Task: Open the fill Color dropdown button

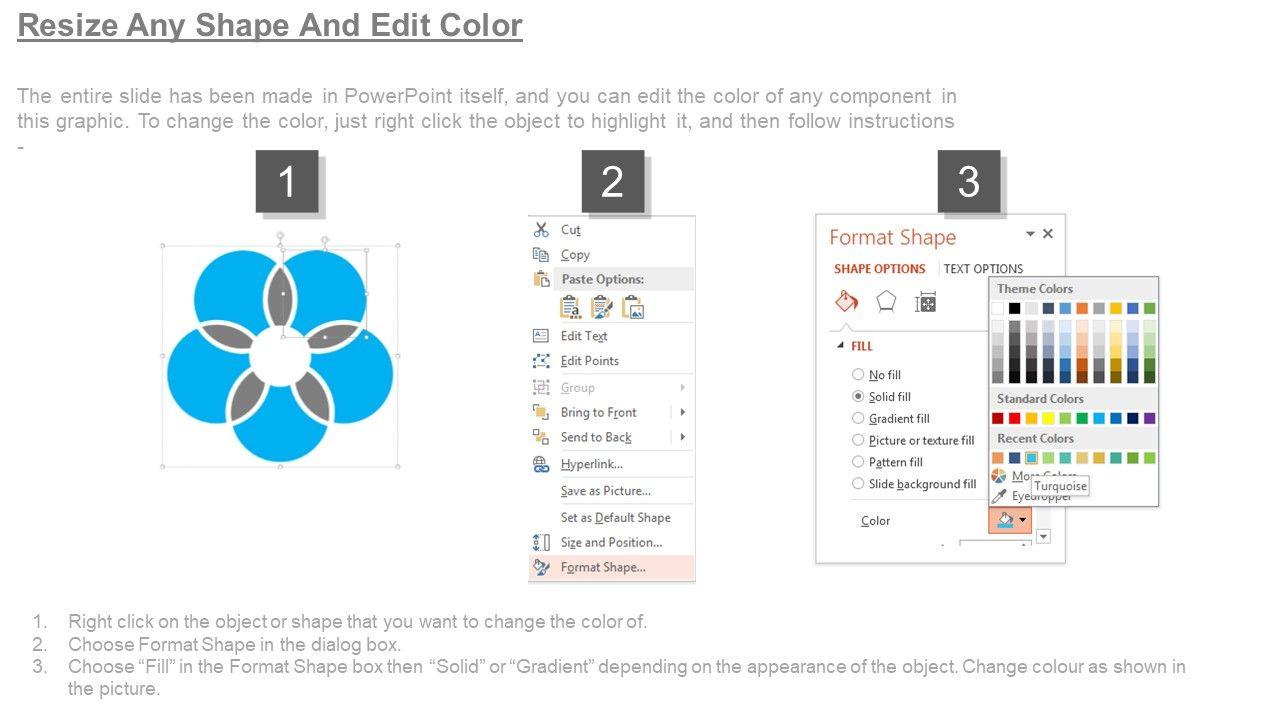Action: click(1009, 520)
